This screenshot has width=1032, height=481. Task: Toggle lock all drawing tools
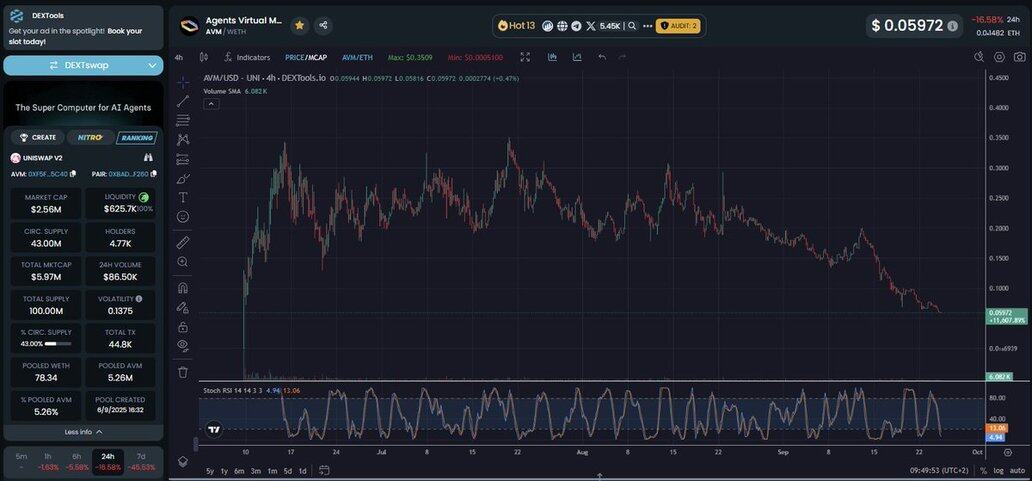(183, 326)
